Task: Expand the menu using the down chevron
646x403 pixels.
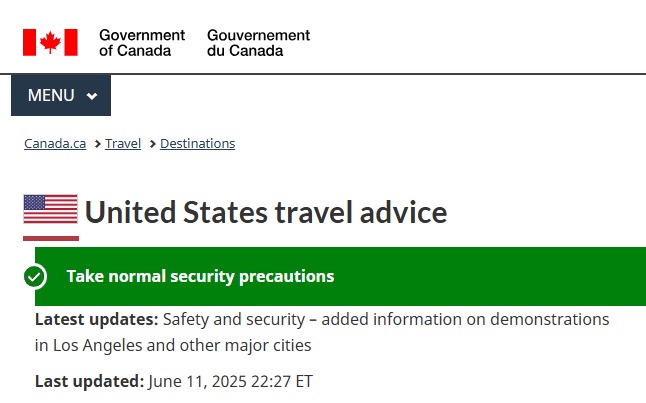Action: tap(92, 96)
